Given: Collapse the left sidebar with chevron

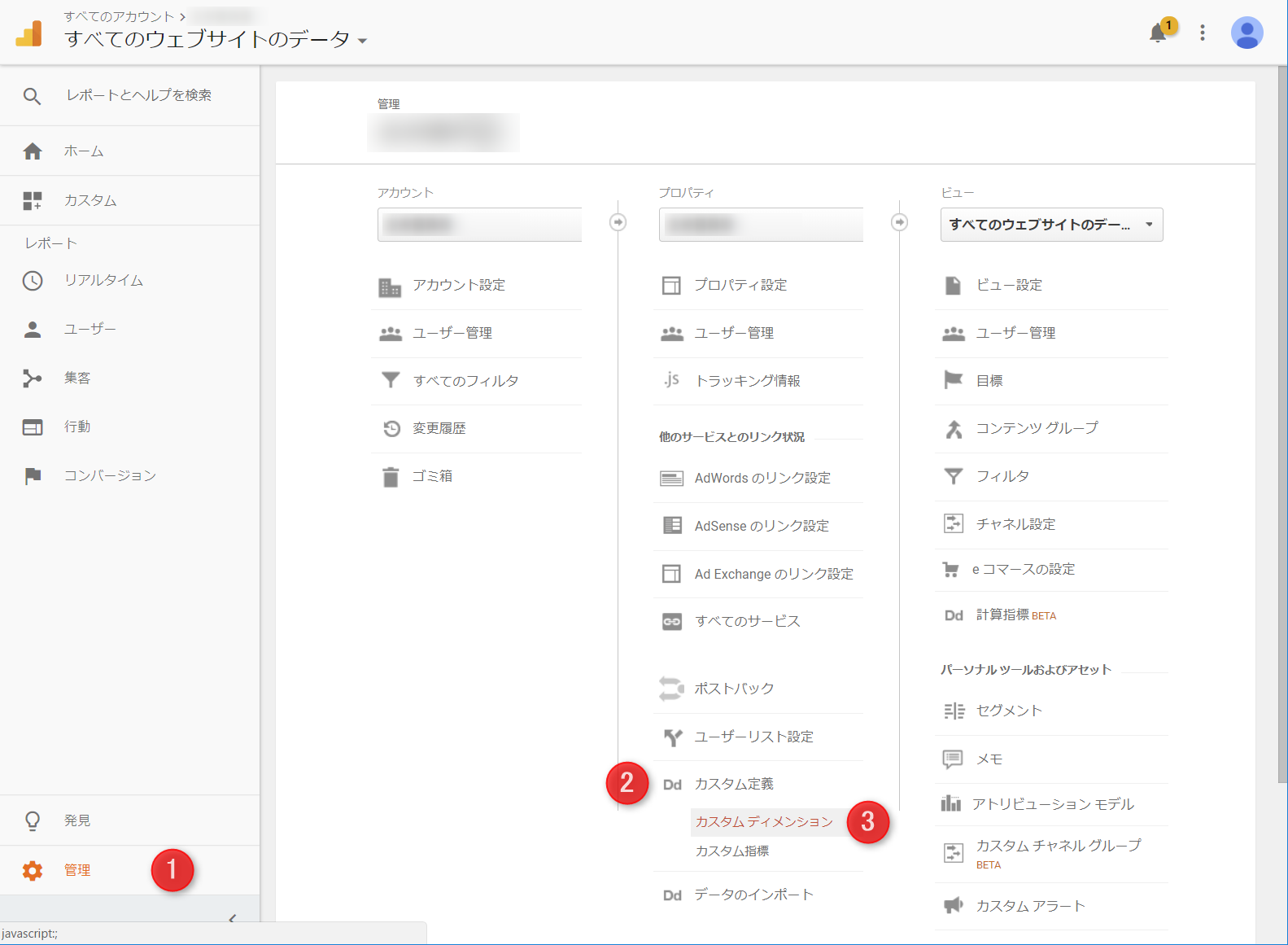Looking at the screenshot, I should click(232, 917).
